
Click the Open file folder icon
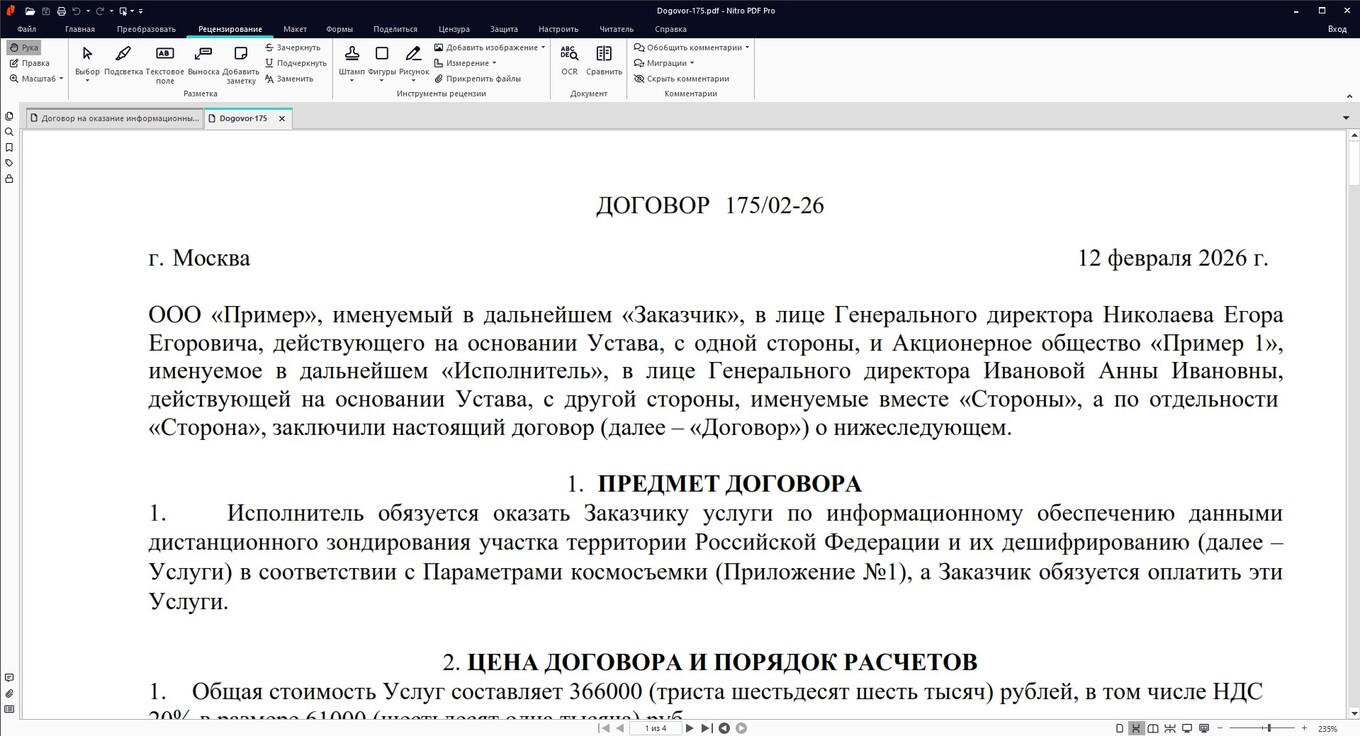click(30, 11)
